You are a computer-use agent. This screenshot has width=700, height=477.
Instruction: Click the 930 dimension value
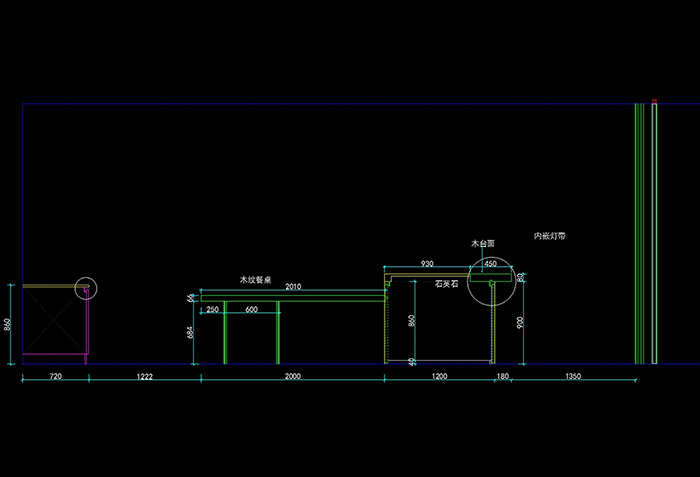[427, 263]
